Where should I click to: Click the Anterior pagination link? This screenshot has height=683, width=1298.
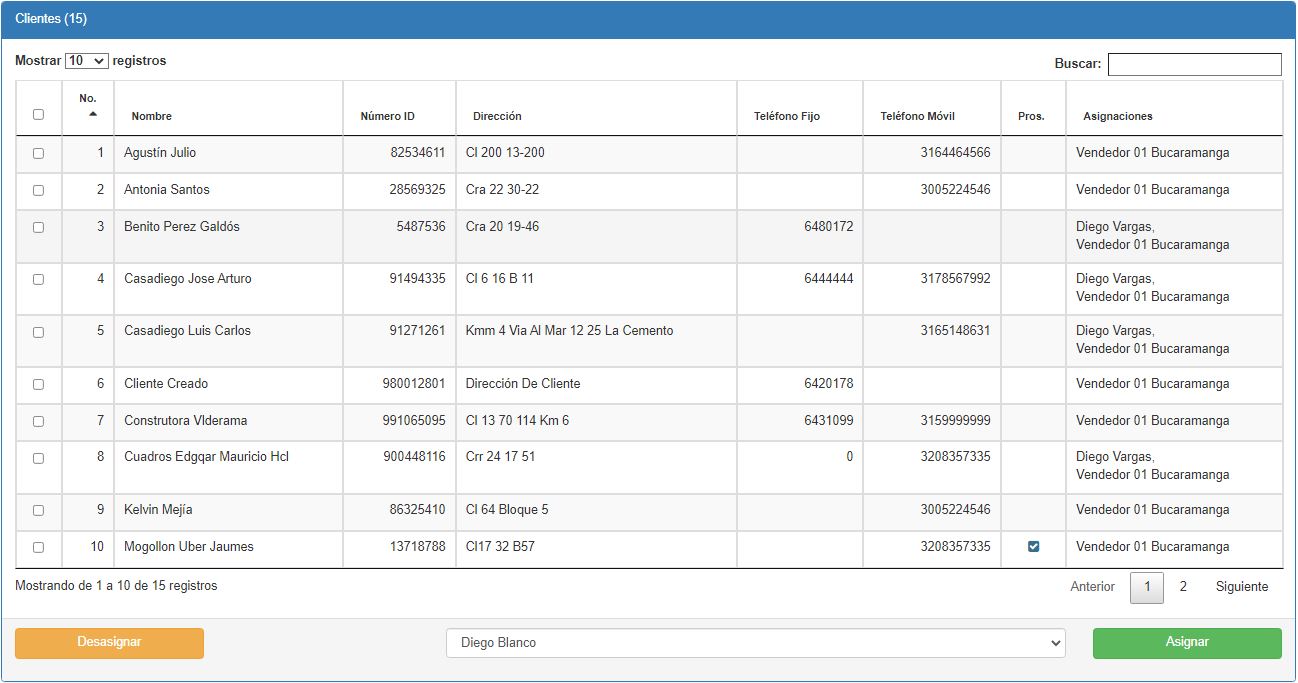[x=1092, y=587]
